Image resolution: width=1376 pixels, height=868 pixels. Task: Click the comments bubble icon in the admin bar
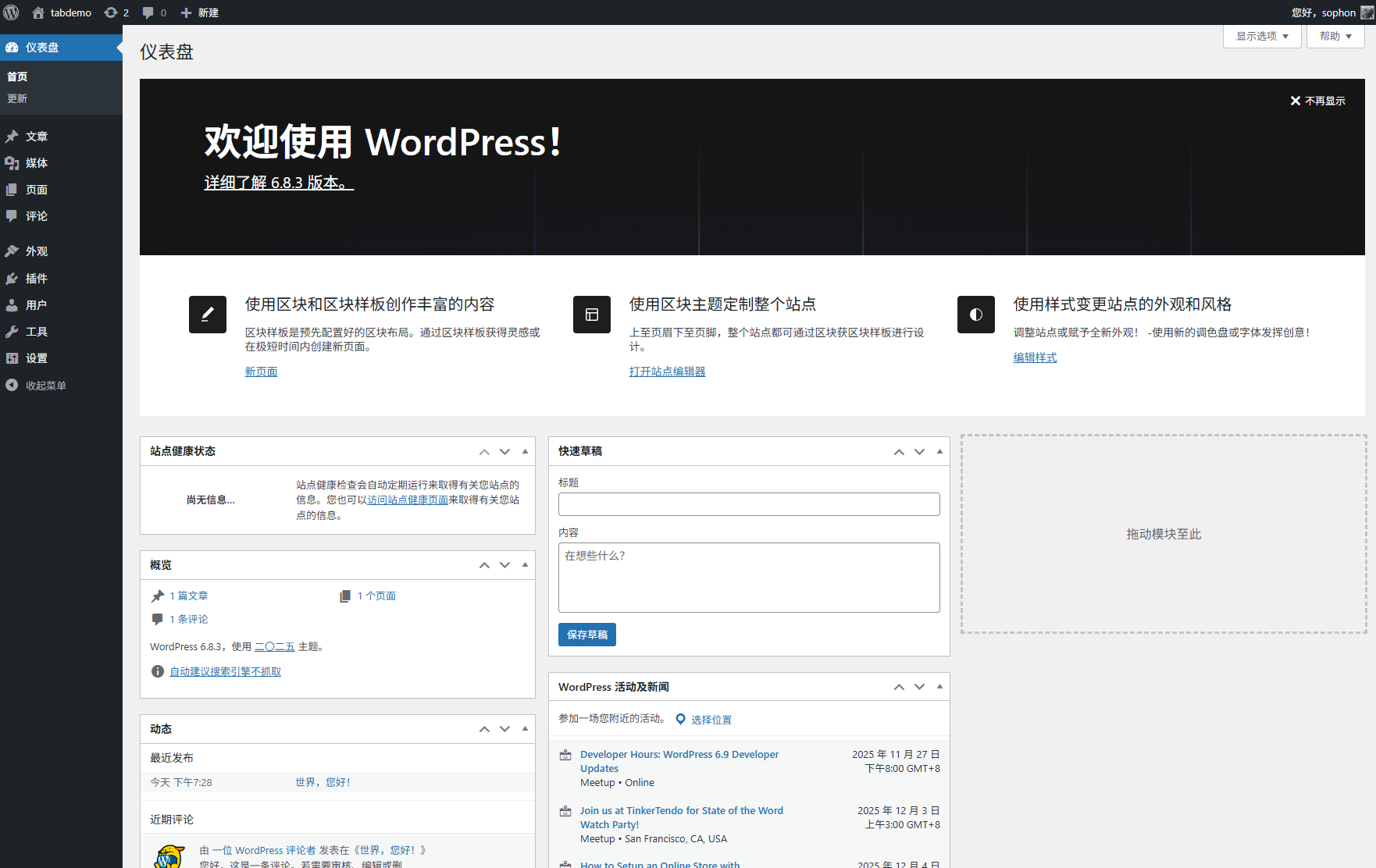pyautogui.click(x=154, y=12)
